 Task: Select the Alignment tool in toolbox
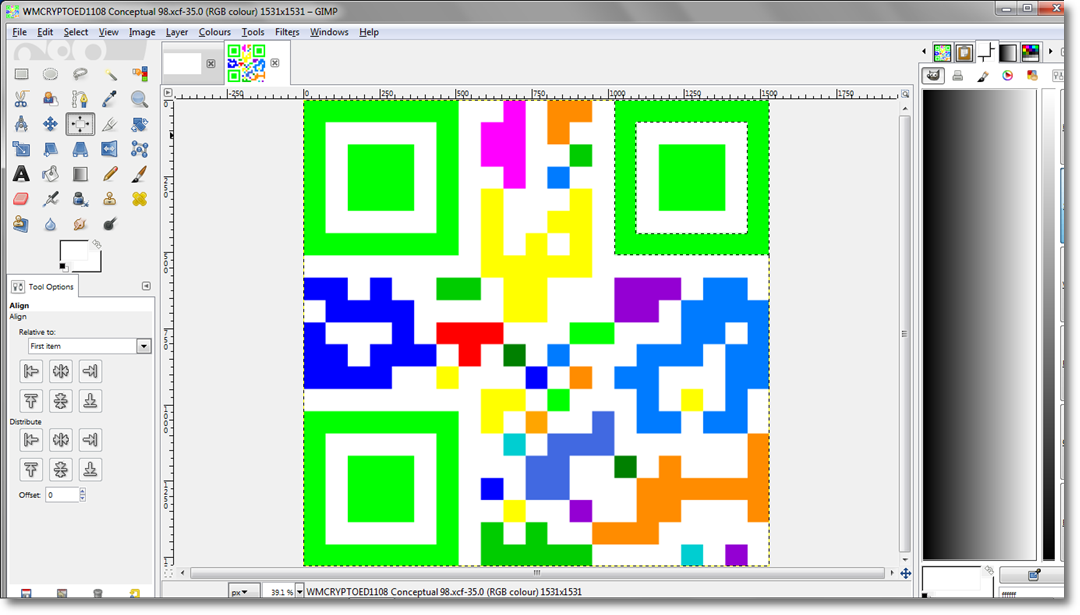coord(80,124)
